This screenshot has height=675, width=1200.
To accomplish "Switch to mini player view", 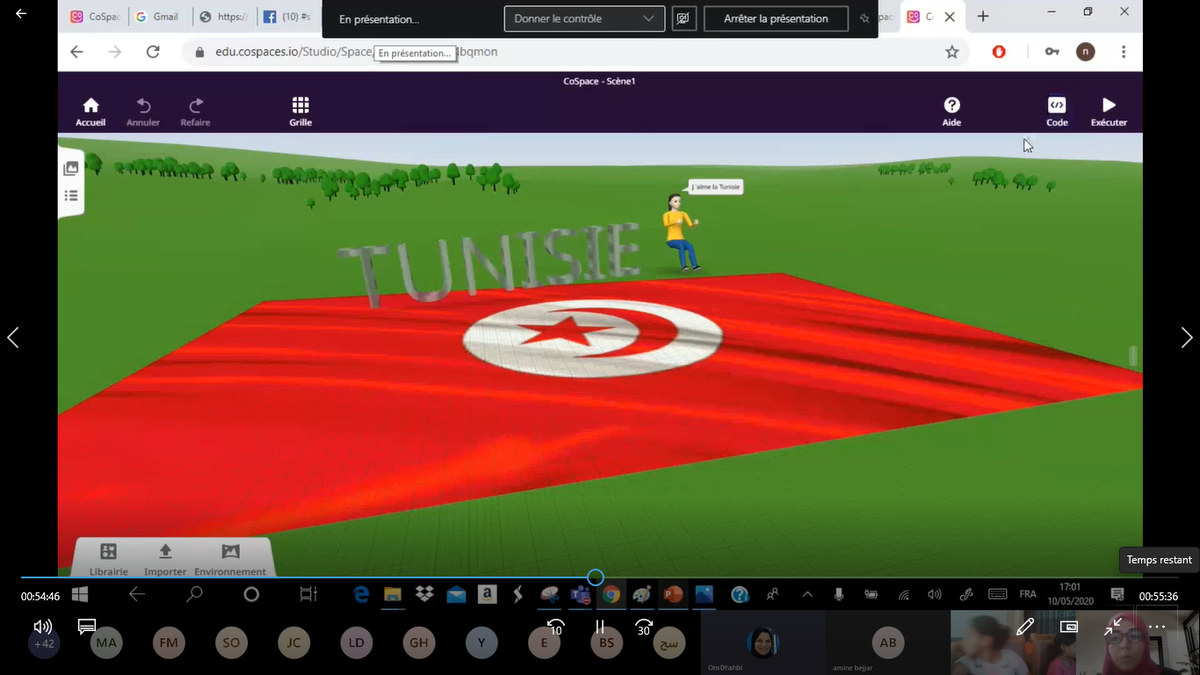I will [1069, 627].
